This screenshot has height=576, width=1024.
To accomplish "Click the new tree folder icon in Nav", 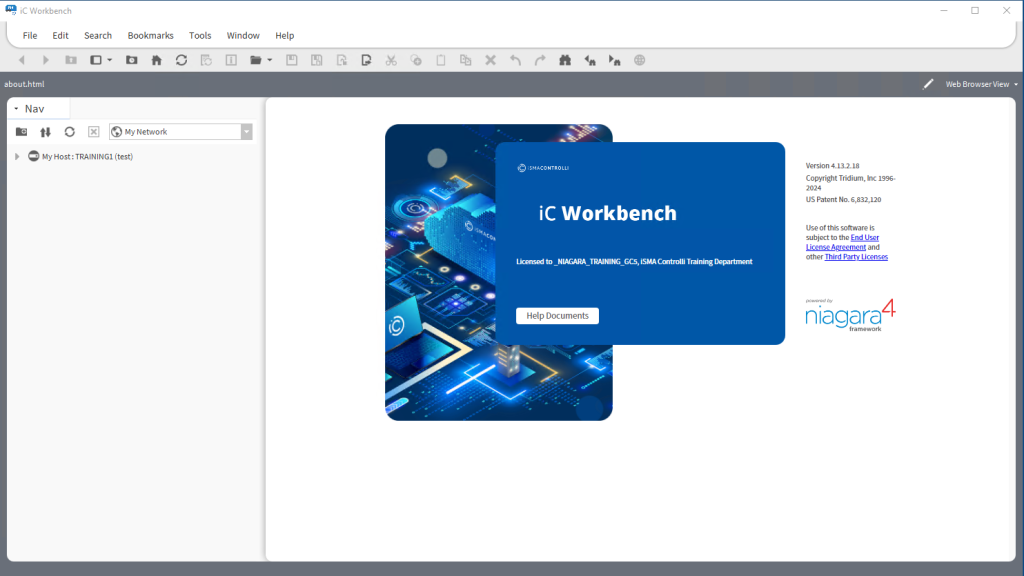I will (x=21, y=132).
